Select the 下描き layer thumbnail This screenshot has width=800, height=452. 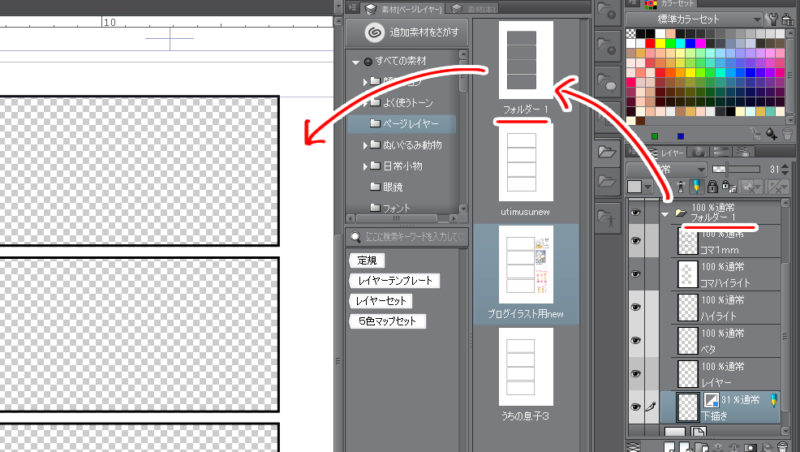point(687,407)
